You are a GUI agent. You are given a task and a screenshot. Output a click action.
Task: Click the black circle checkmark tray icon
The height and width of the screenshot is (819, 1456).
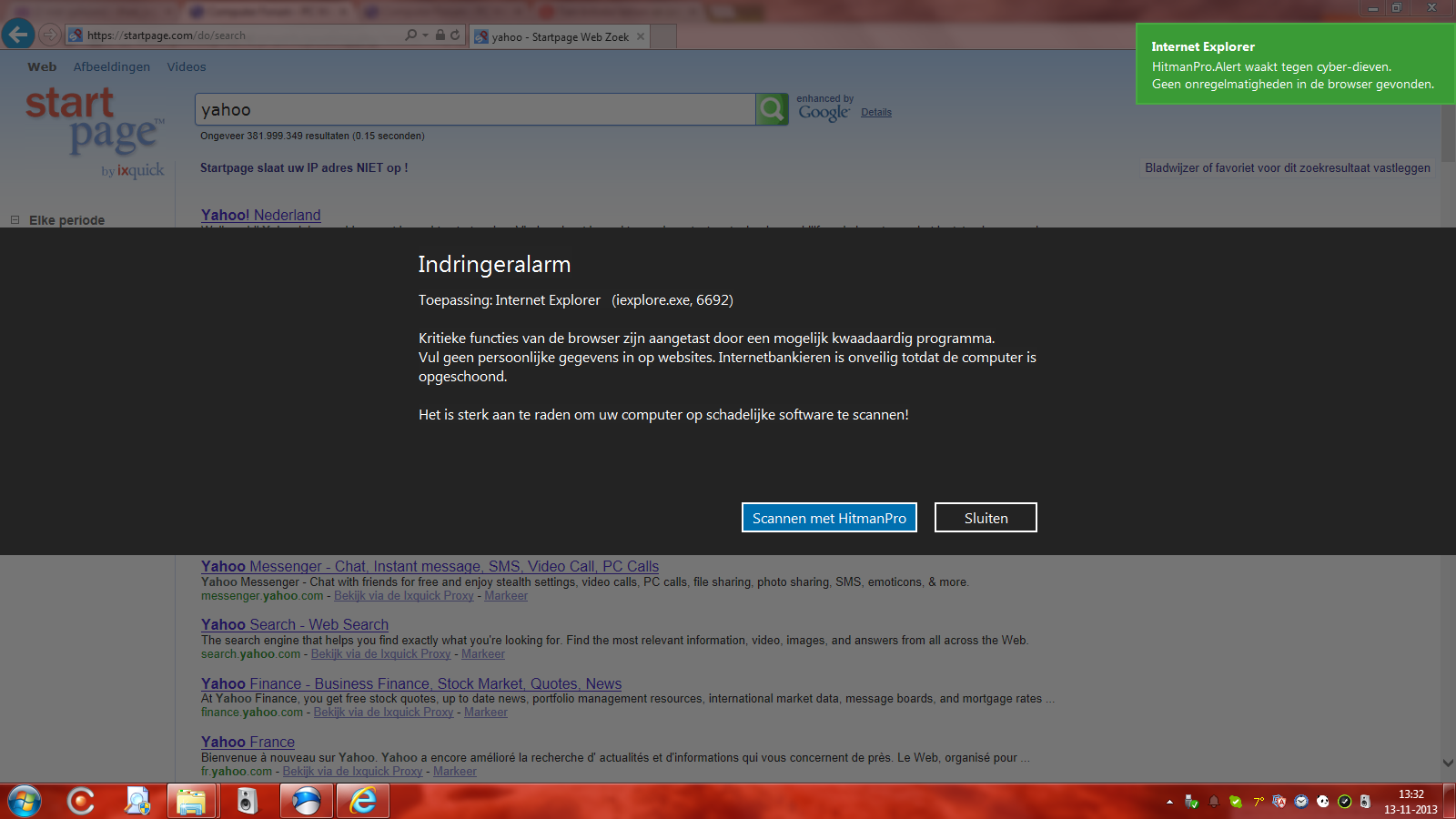[1344, 802]
